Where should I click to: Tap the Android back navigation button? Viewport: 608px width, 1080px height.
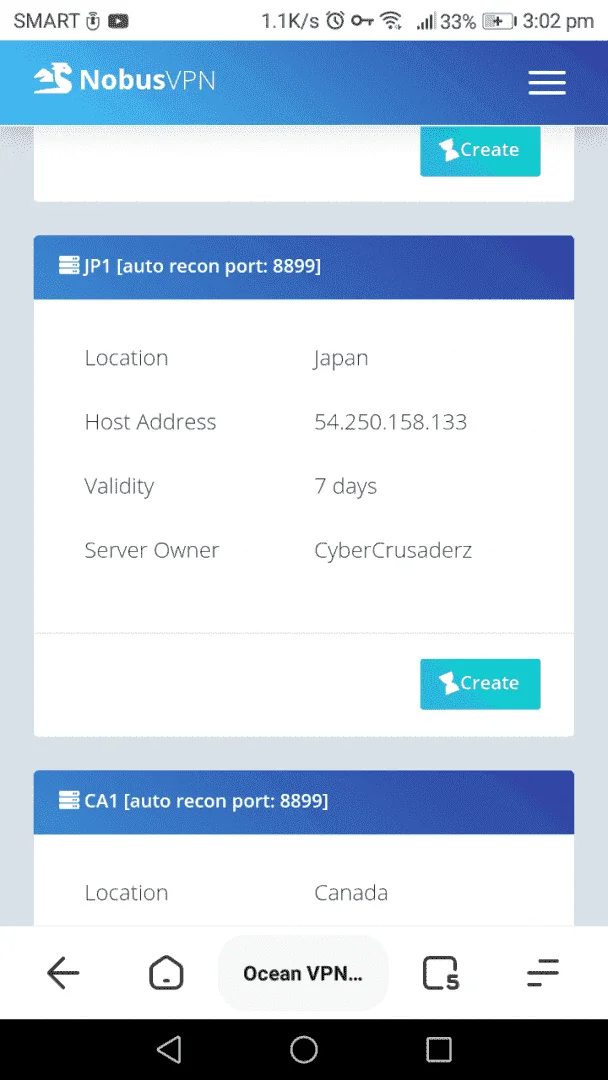(169, 1050)
